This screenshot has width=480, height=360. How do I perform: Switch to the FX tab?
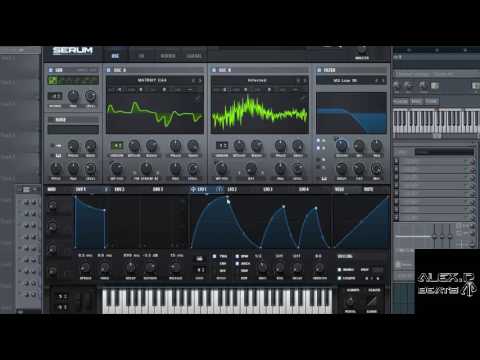tap(141, 56)
